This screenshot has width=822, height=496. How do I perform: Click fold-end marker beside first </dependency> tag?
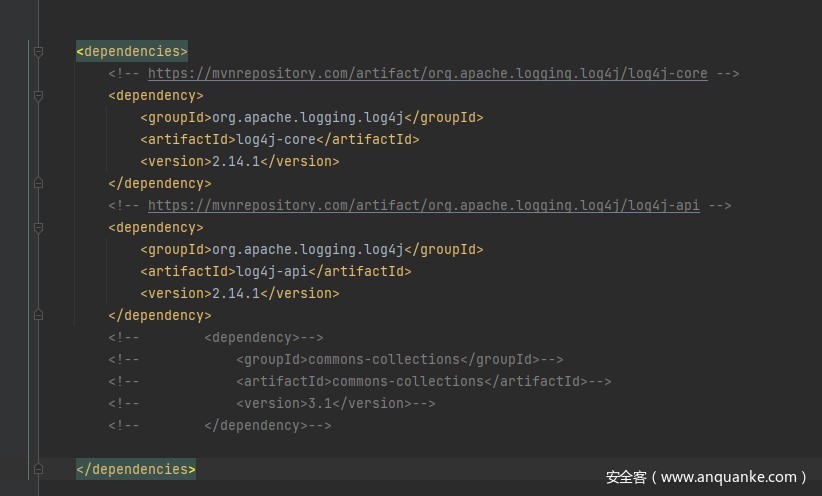pyautogui.click(x=38, y=184)
